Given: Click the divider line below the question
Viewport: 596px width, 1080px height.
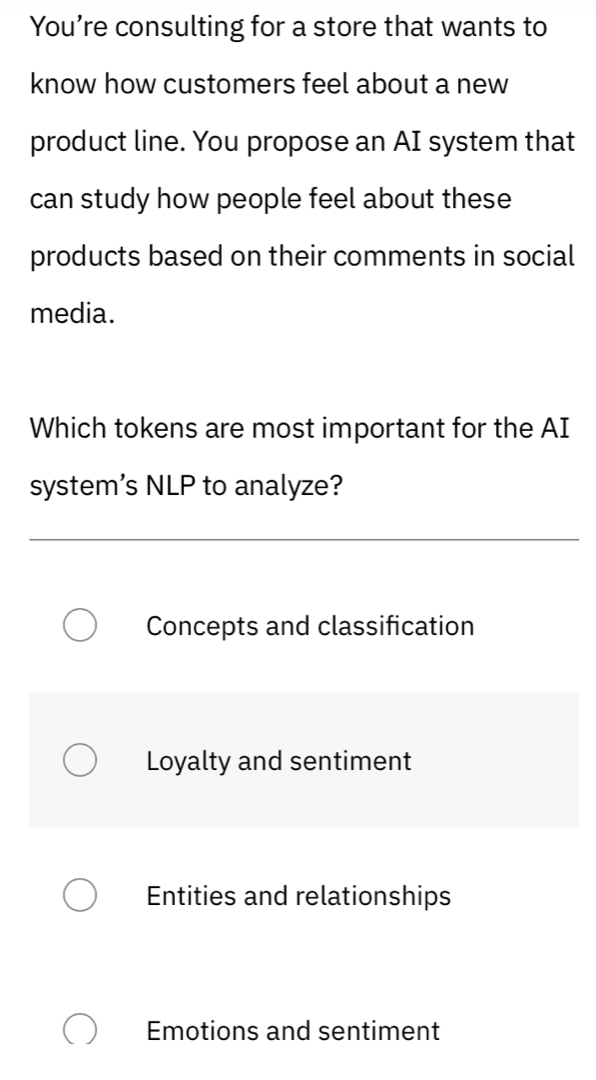Looking at the screenshot, I should (x=298, y=541).
